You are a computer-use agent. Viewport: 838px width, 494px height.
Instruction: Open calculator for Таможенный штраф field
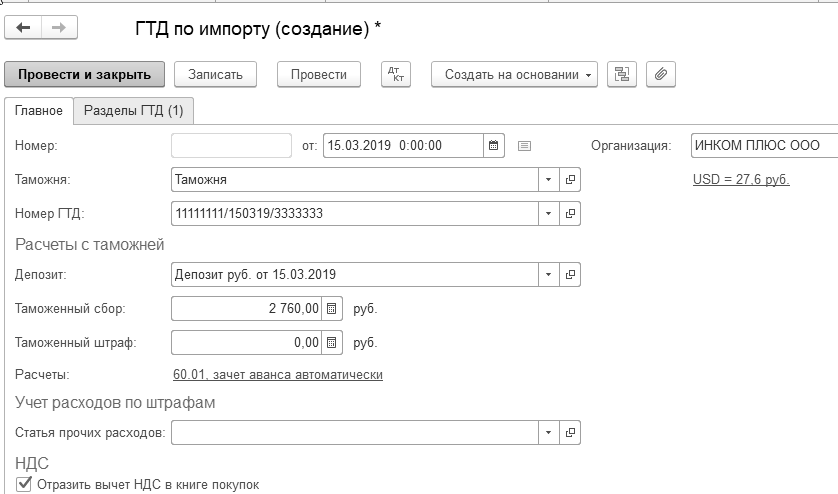pyautogui.click(x=333, y=343)
